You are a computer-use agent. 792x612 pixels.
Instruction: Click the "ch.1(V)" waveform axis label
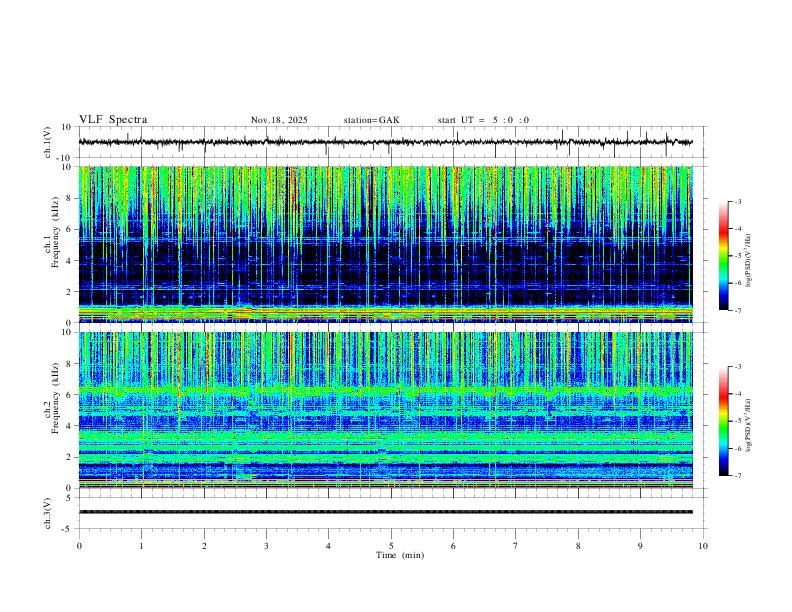[x=48, y=142]
